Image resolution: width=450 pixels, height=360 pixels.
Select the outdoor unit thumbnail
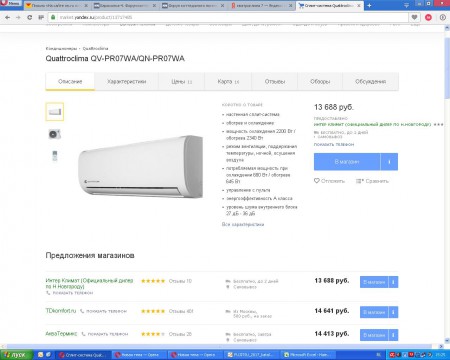pyautogui.click(x=55, y=134)
